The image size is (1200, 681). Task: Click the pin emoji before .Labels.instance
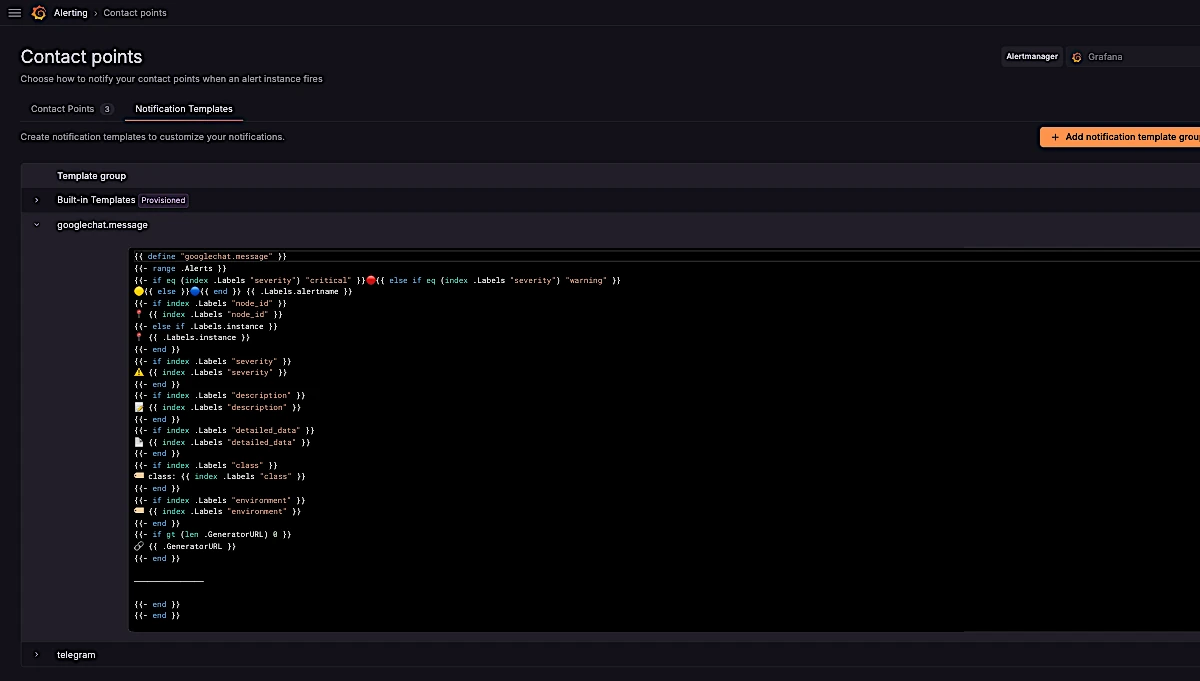(x=139, y=338)
